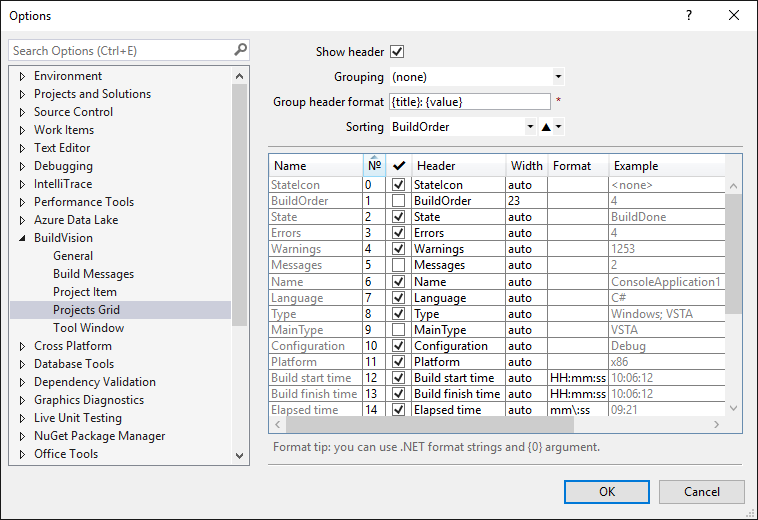This screenshot has height=520, width=758.
Task: Expand the Text Editor tree node
Action: pyautogui.click(x=22, y=148)
